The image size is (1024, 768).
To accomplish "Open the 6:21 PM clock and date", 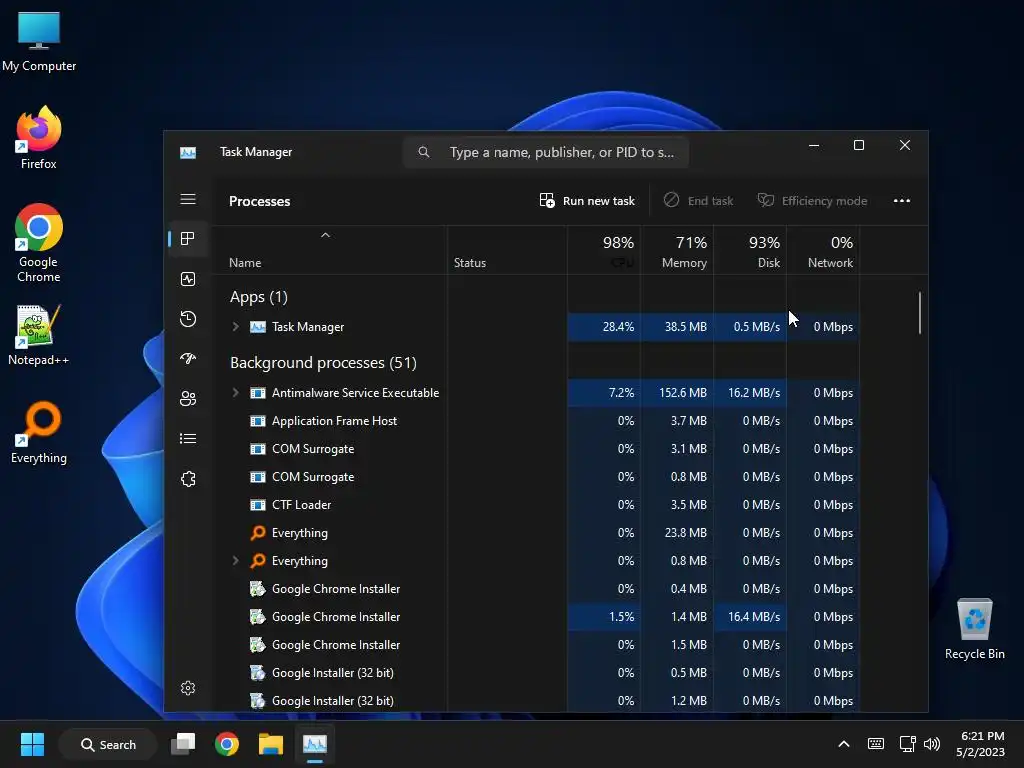I will (980, 744).
